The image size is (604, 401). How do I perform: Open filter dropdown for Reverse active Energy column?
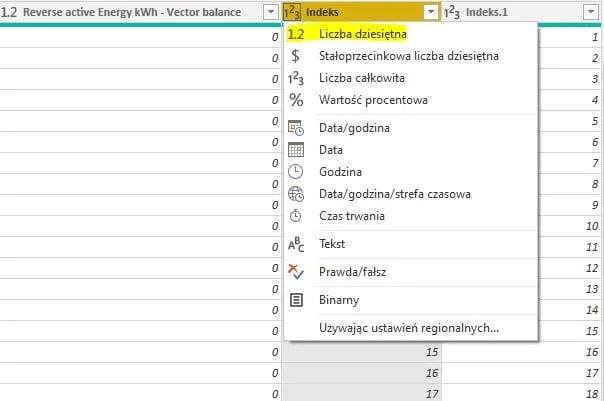tap(271, 12)
